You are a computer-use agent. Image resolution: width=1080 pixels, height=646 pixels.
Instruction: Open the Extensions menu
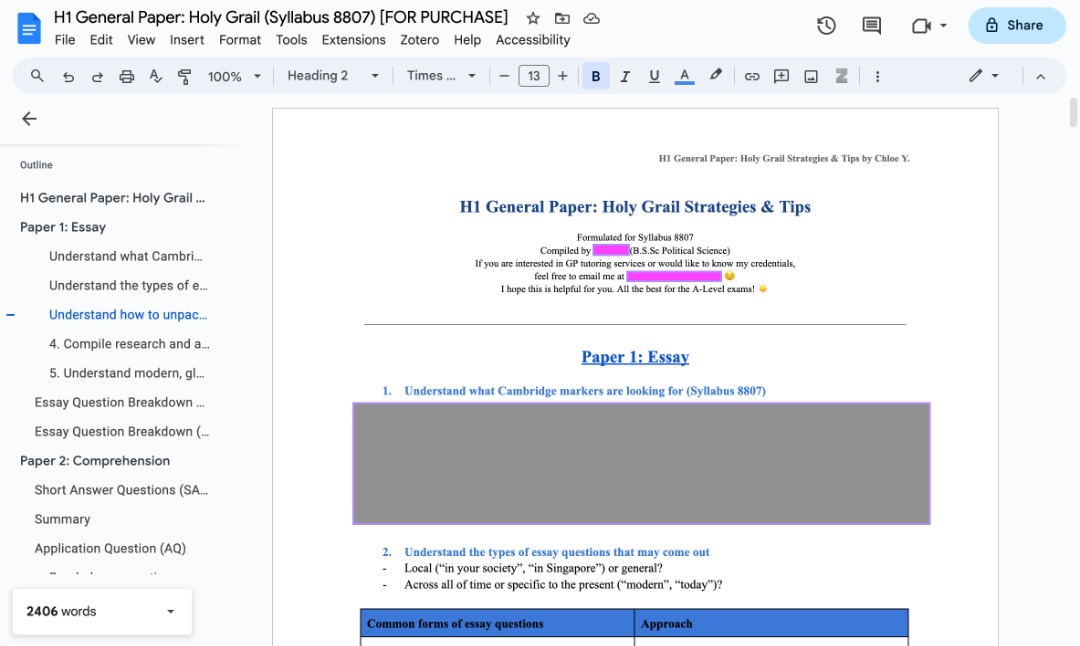(x=353, y=40)
